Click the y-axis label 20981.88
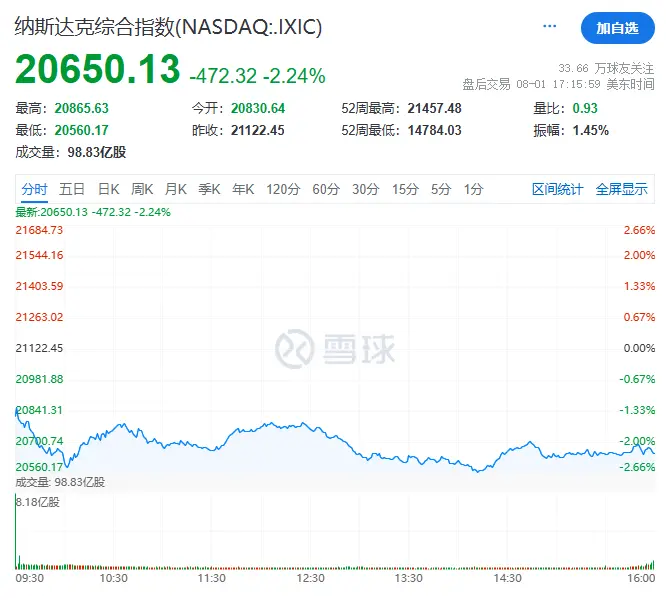This screenshot has width=666, height=600. [39, 379]
